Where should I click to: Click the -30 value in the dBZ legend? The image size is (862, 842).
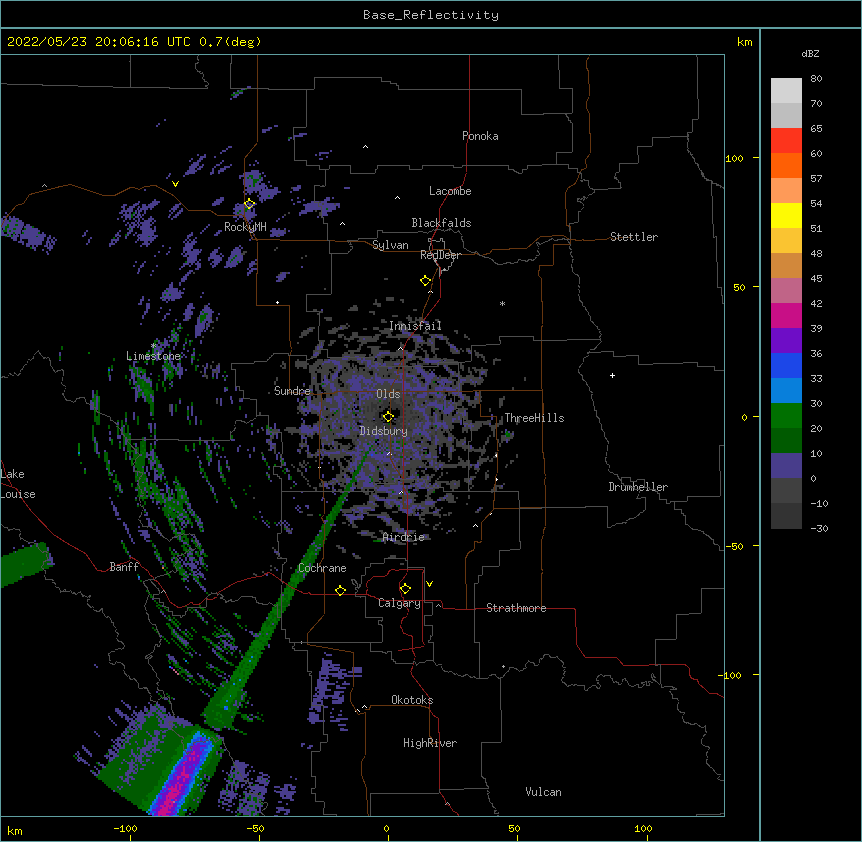pos(819,528)
